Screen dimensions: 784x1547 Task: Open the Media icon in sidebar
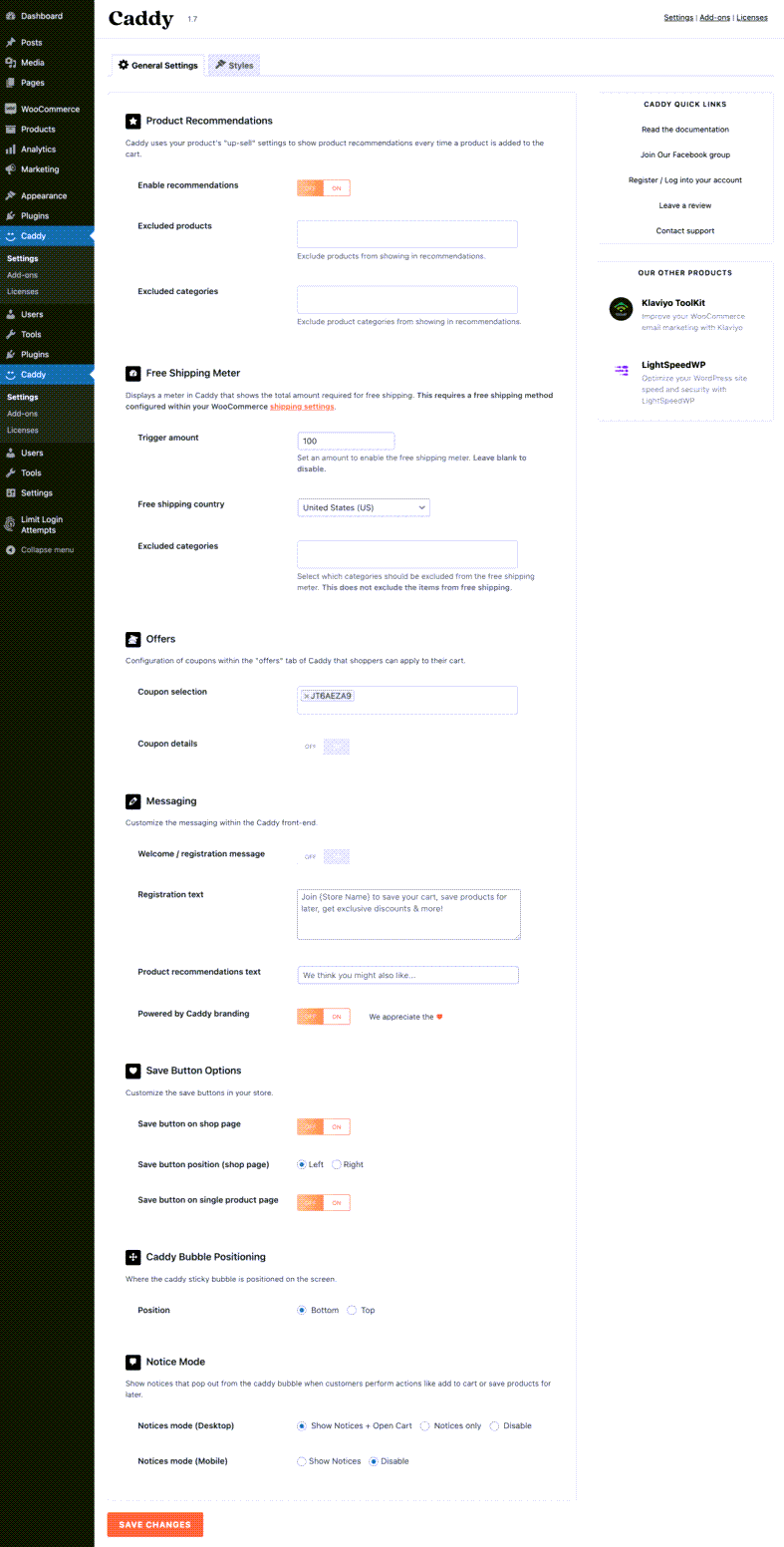pyautogui.click(x=10, y=63)
